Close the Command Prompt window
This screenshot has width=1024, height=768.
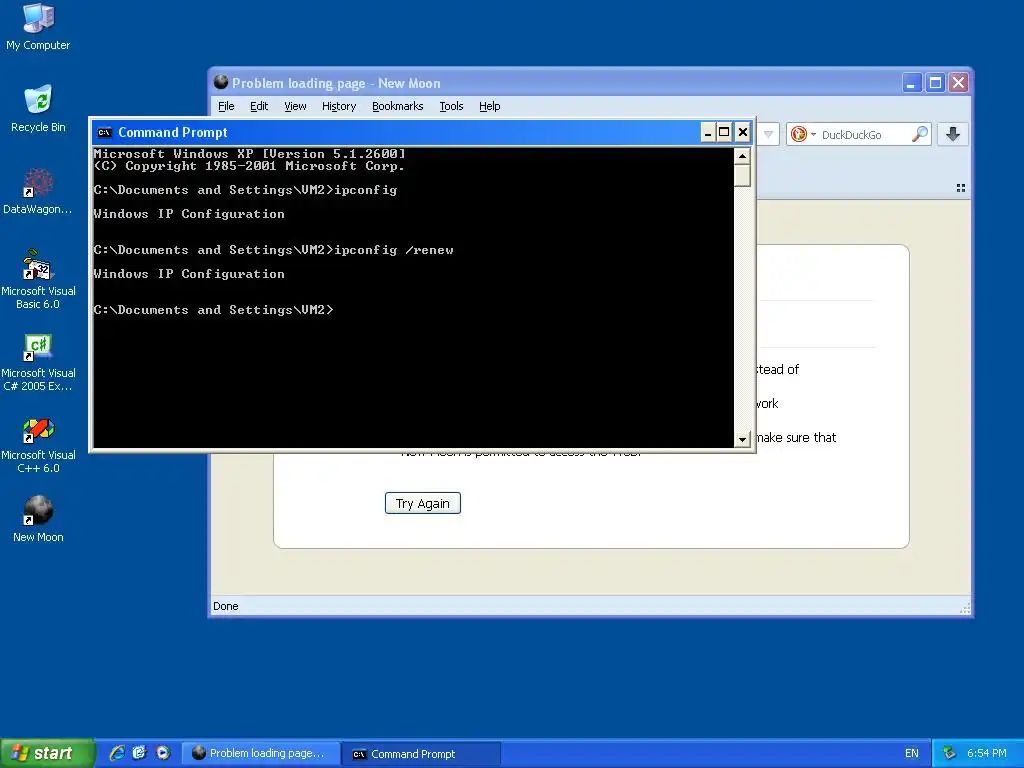743,133
